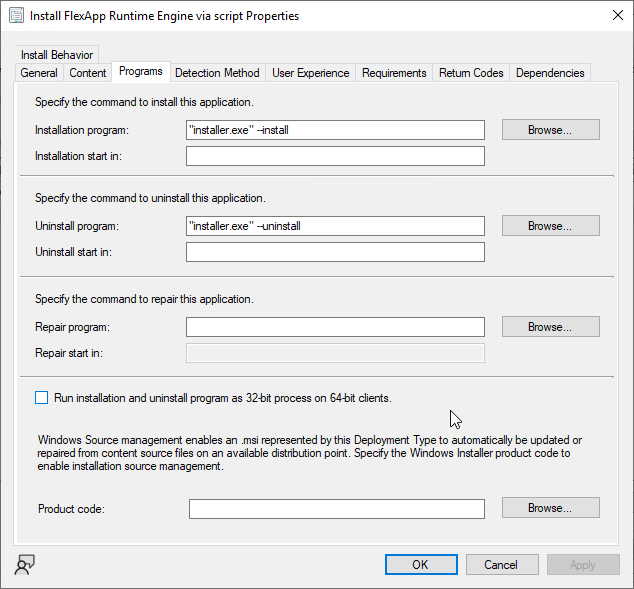Click the OK button
This screenshot has height=589, width=634.
[x=421, y=565]
